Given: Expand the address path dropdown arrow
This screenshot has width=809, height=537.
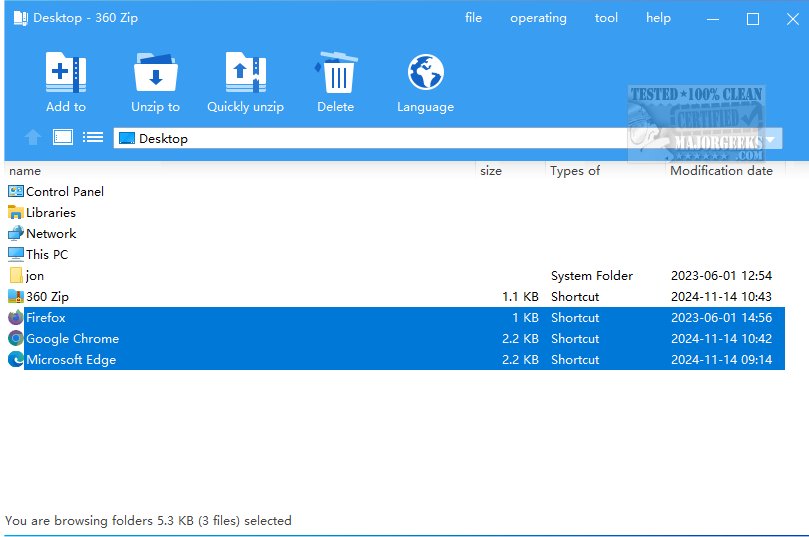Looking at the screenshot, I should pos(771,139).
